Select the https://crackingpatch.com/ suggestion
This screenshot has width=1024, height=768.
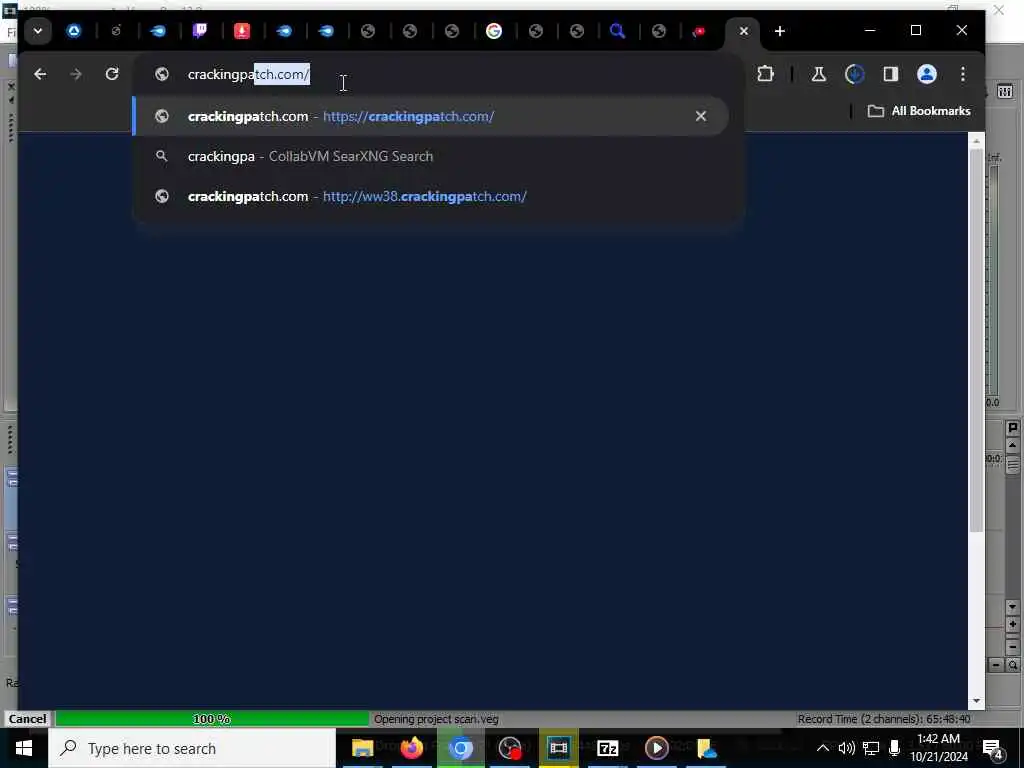click(x=431, y=116)
